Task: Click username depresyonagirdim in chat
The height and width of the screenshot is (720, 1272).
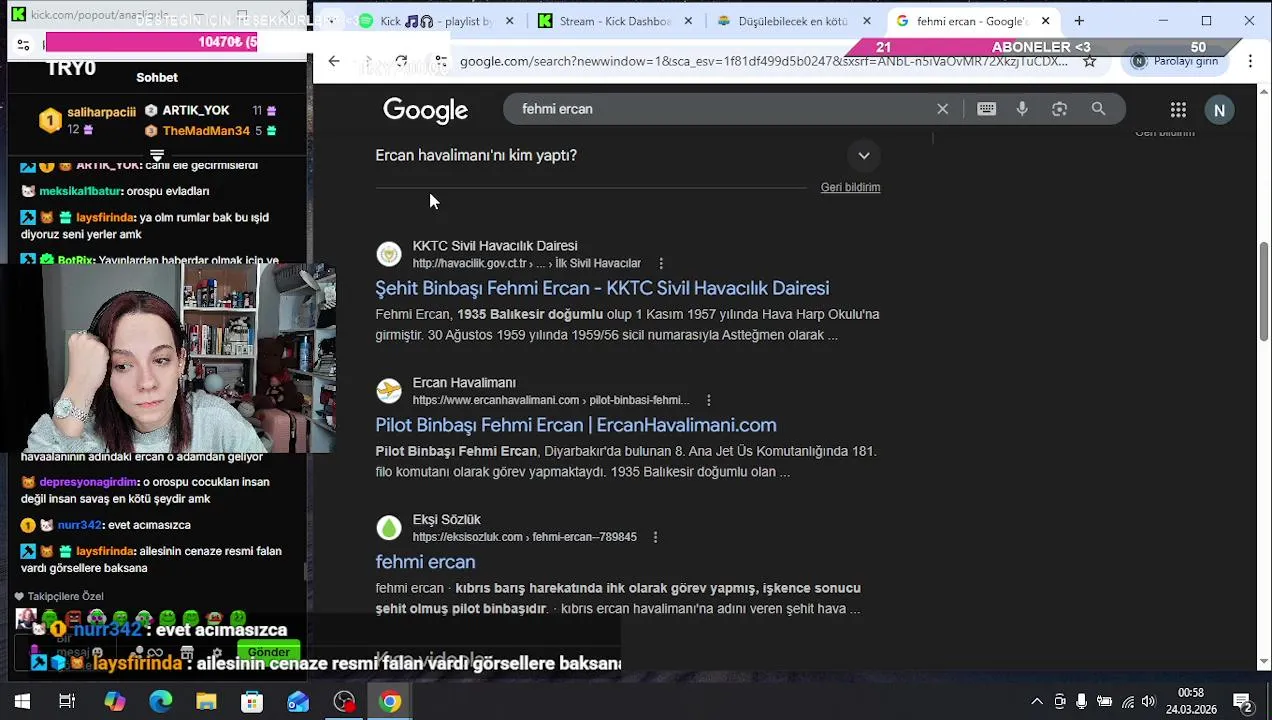Action: [88, 482]
